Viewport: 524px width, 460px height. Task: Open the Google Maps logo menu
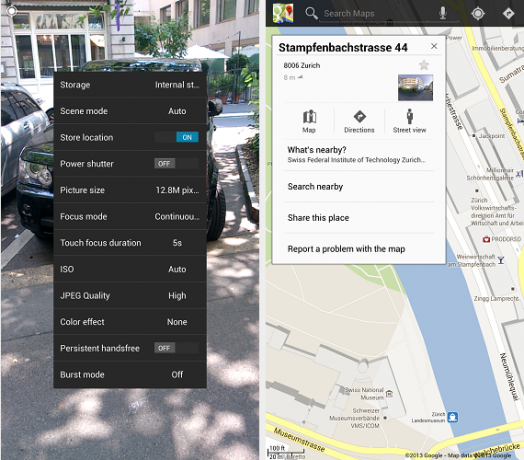[283, 13]
